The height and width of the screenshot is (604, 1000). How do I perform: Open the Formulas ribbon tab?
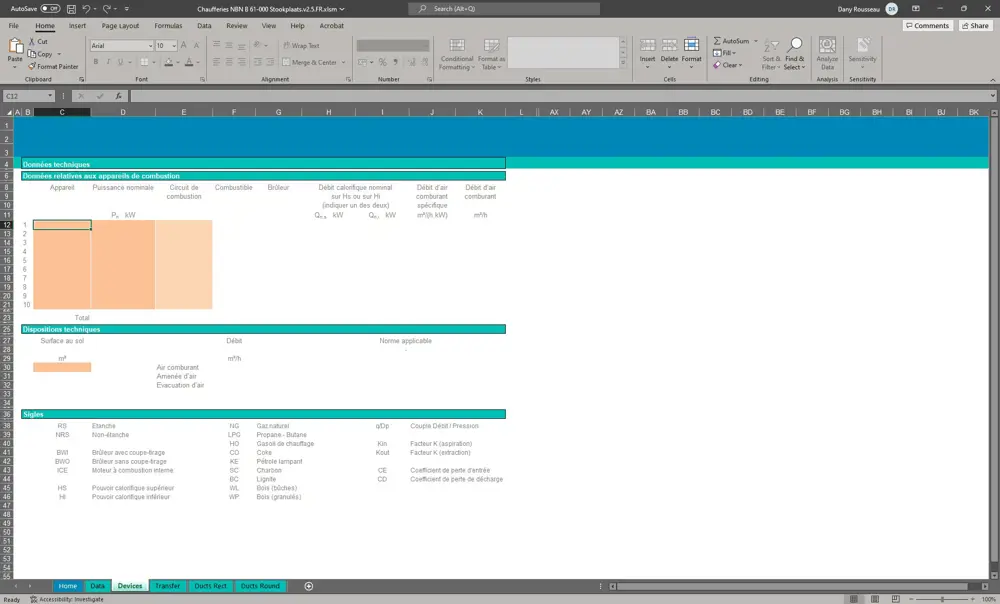click(x=168, y=26)
